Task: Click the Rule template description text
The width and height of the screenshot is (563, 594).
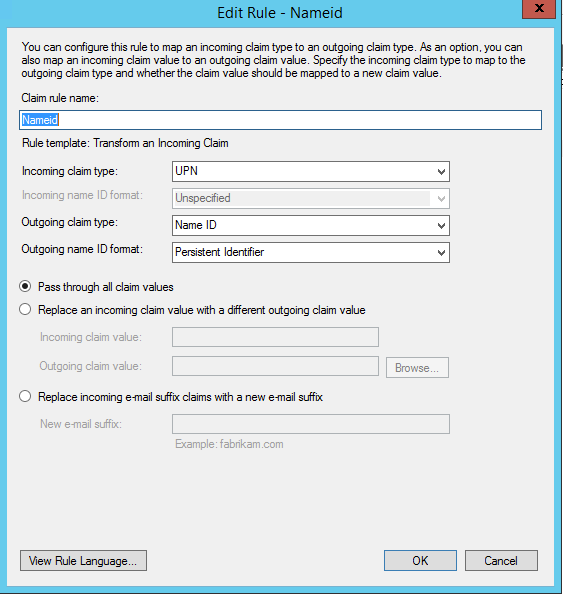Action: [125, 143]
